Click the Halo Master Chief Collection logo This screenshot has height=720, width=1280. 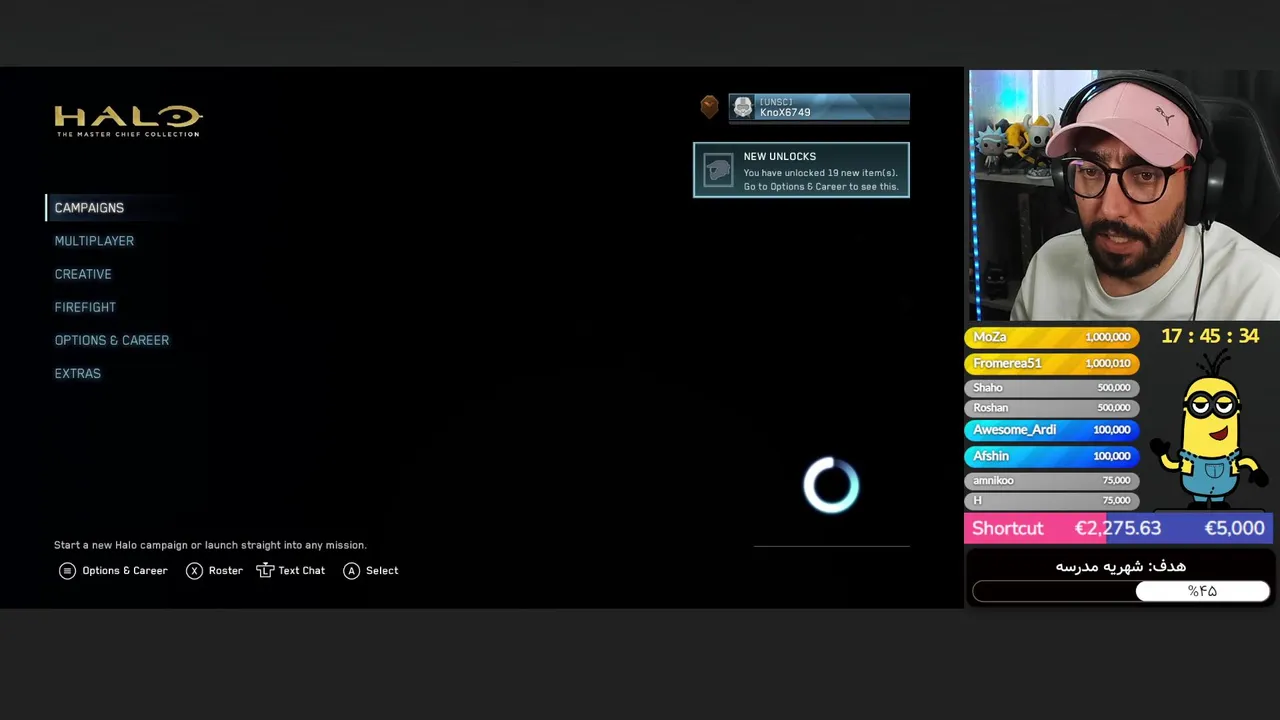(128, 121)
